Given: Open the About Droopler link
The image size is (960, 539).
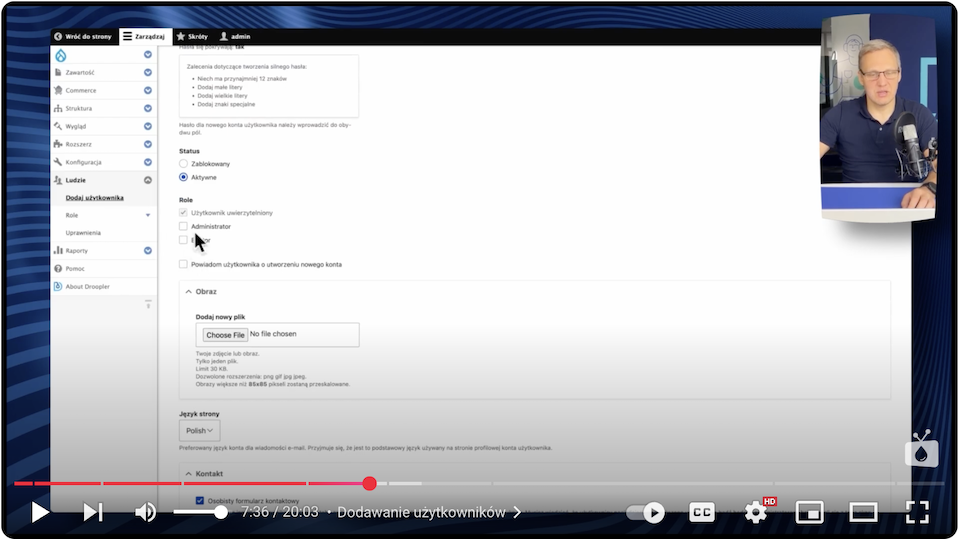Looking at the screenshot, I should [x=88, y=286].
